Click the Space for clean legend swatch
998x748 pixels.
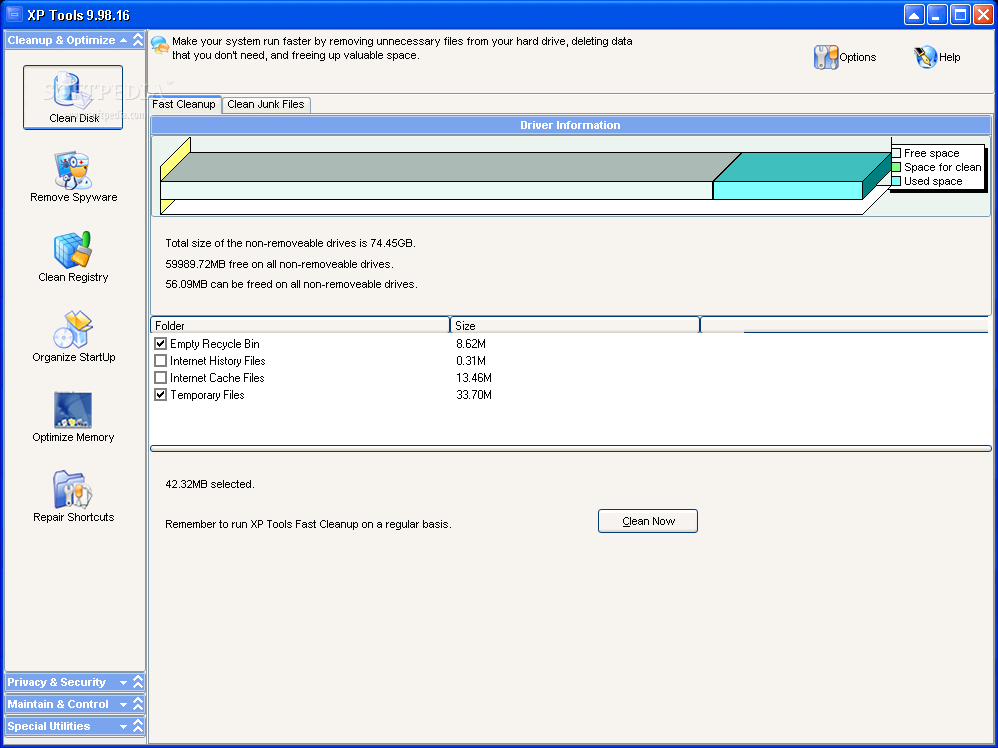(x=896, y=167)
